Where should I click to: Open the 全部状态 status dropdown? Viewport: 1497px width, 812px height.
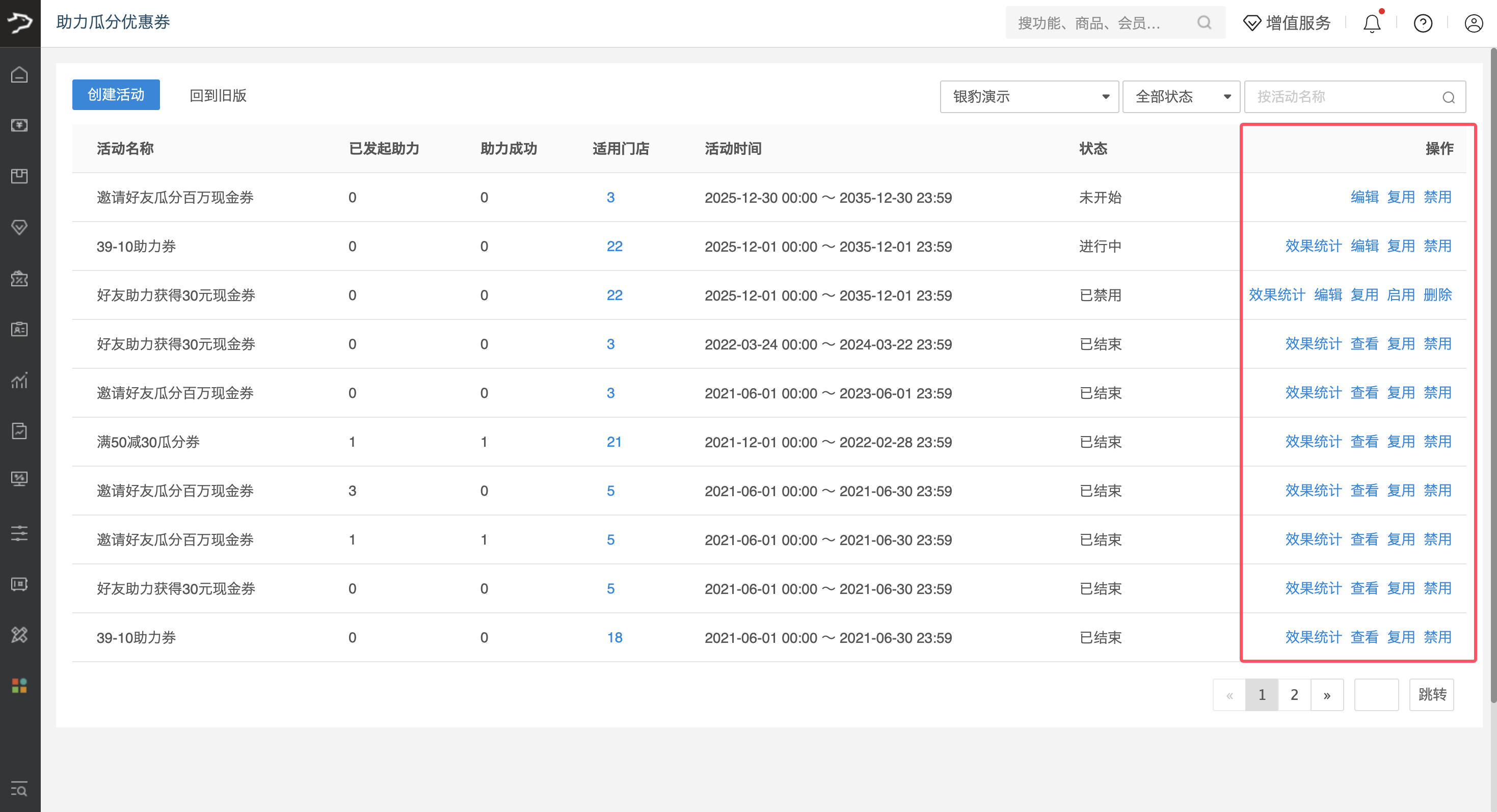[1181, 96]
